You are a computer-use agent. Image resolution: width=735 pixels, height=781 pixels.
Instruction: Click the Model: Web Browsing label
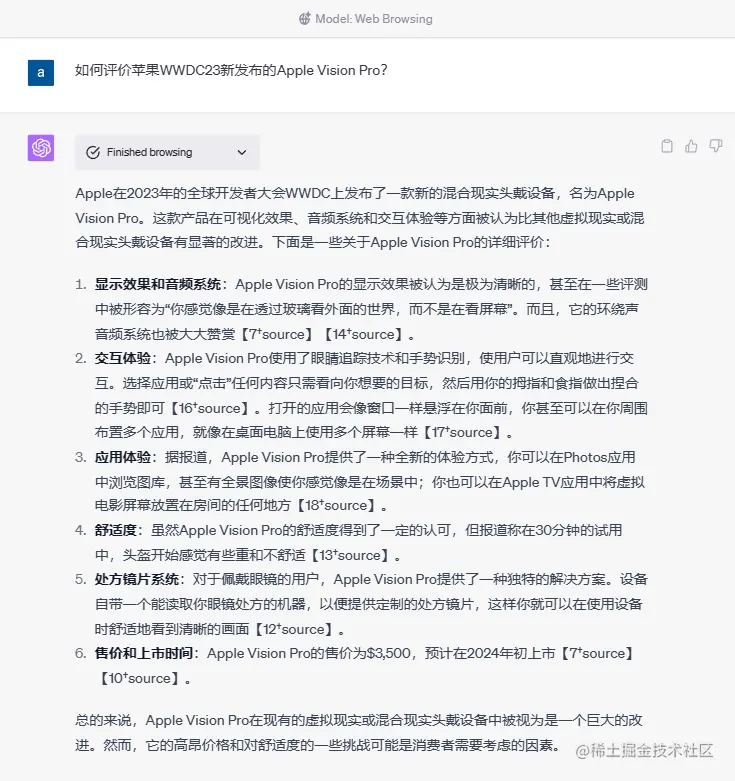[373, 19]
